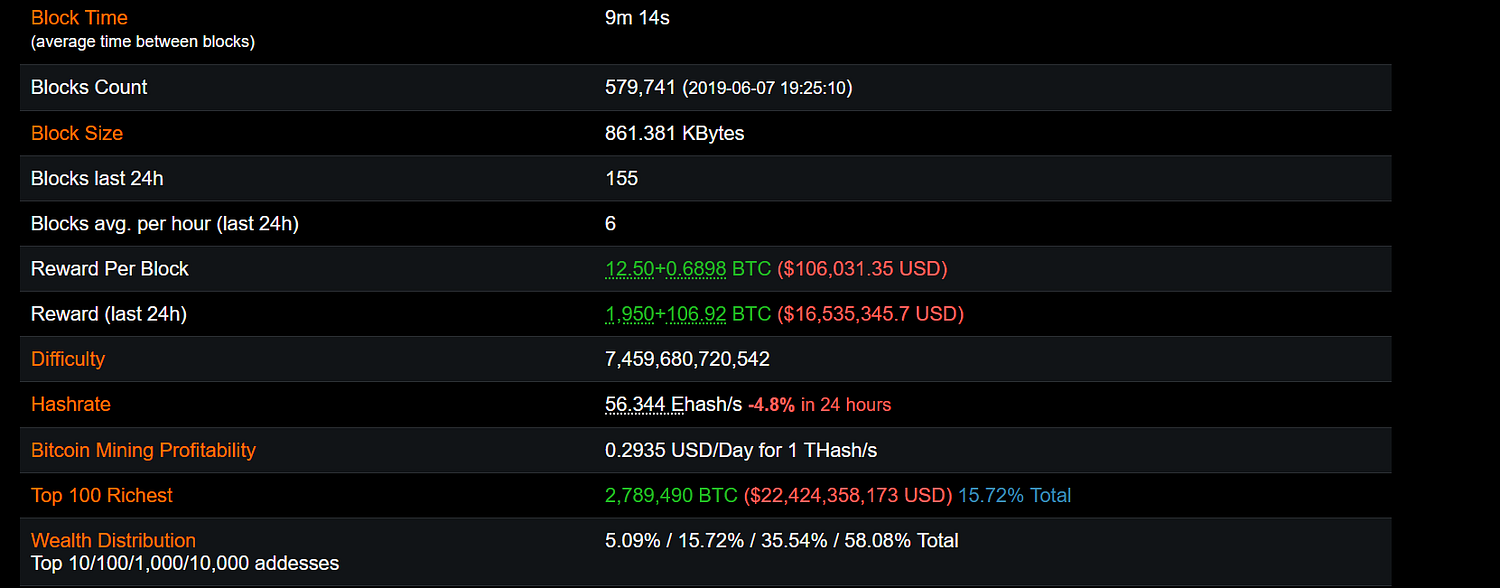Click the 1,950 last 24h reward value
The height and width of the screenshot is (588, 1500).
[629, 314]
